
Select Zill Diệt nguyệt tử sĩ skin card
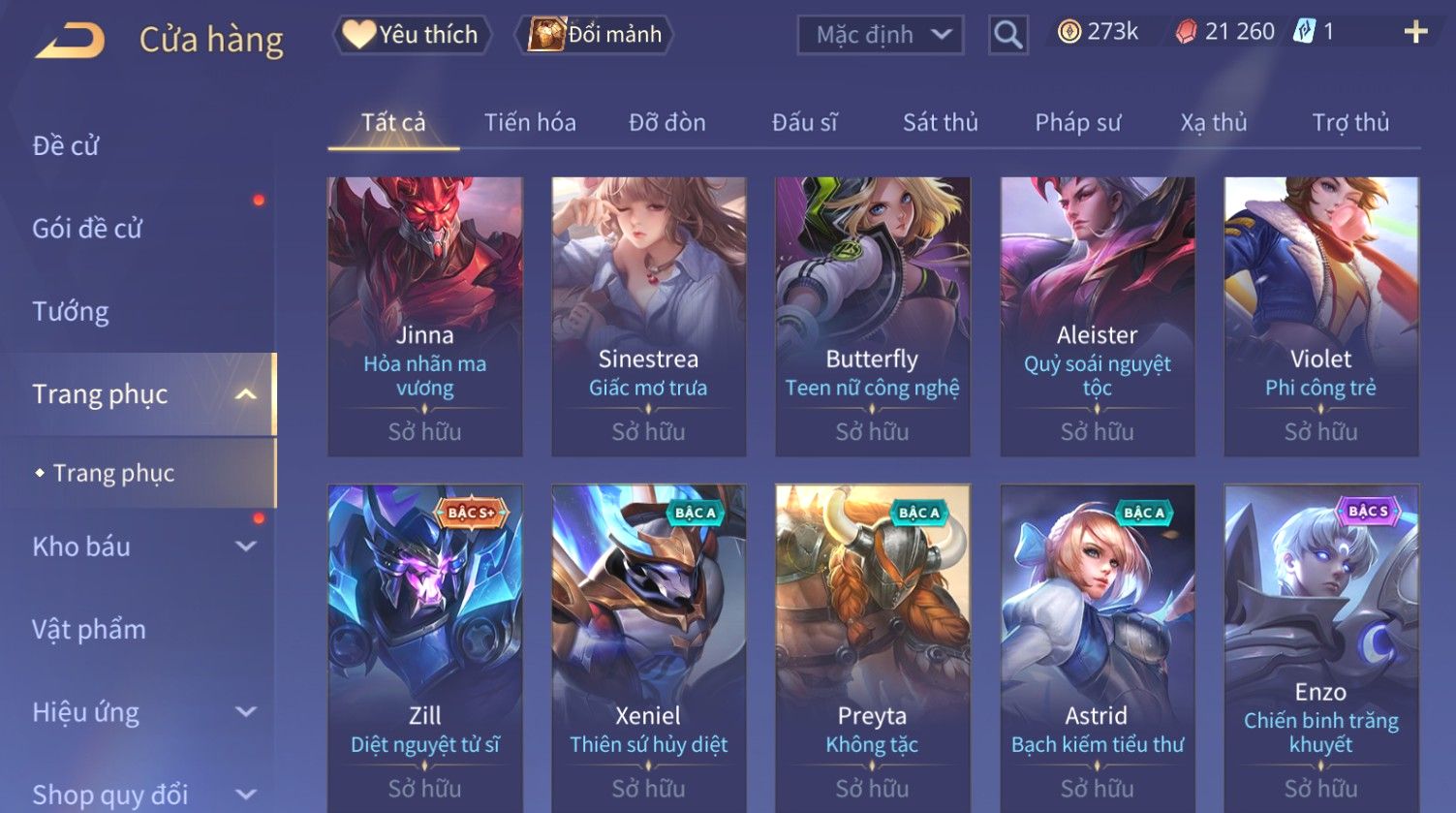[424, 648]
